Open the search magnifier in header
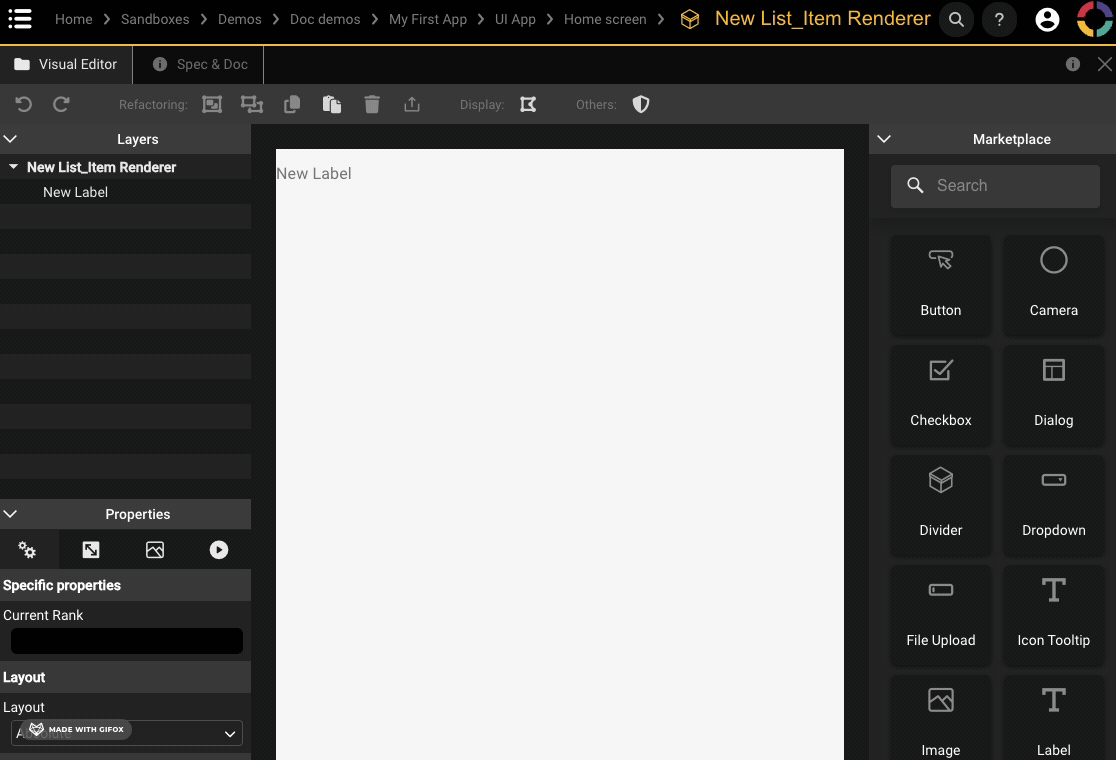1116x760 pixels. pos(957,19)
